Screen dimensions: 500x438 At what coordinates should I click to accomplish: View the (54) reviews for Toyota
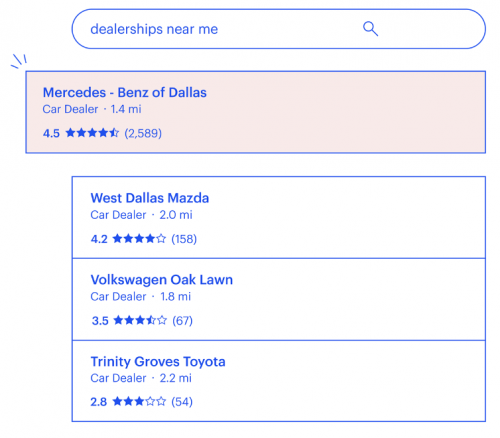pyautogui.click(x=182, y=402)
